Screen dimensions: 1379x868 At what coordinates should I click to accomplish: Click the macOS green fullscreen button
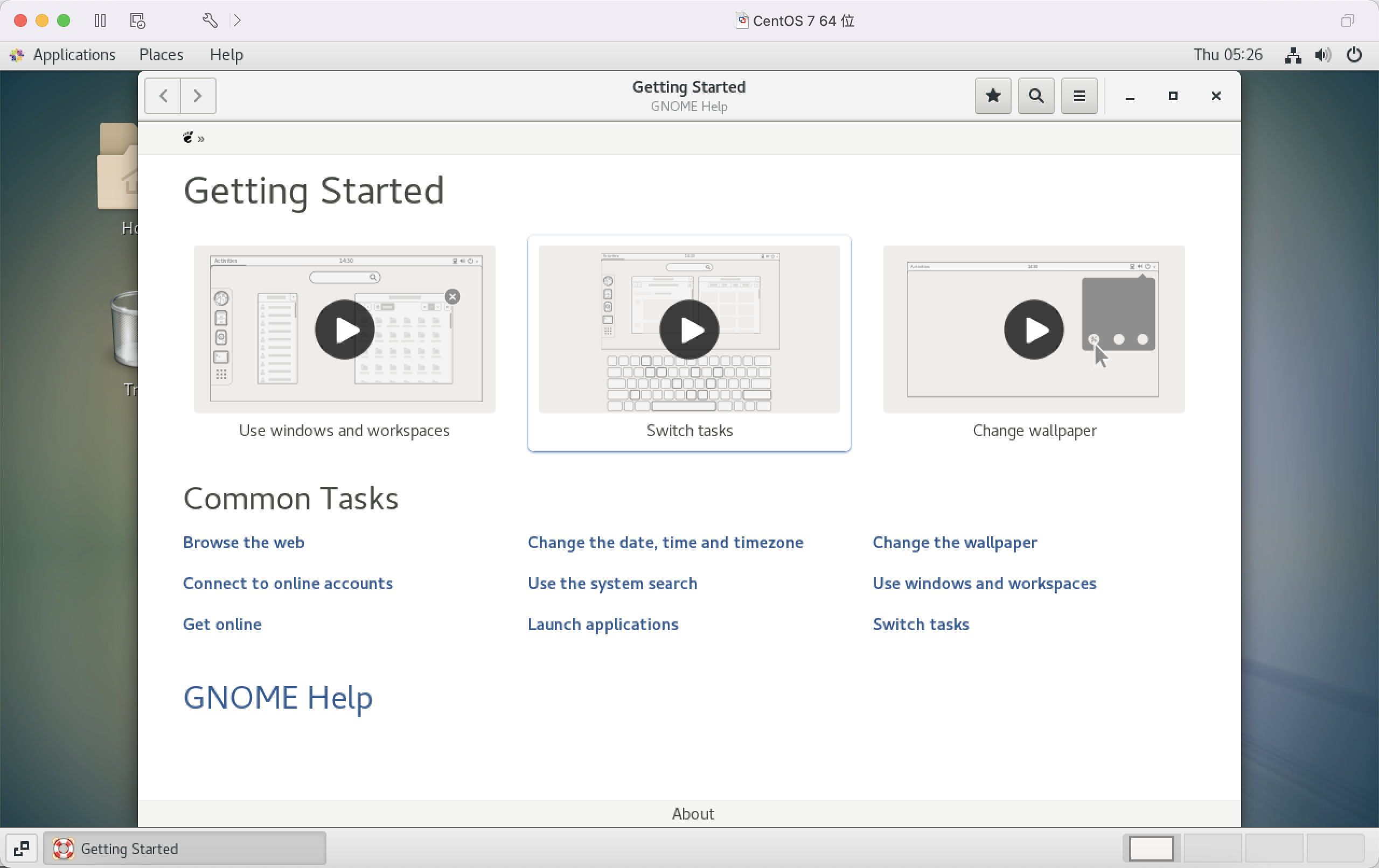(64, 20)
